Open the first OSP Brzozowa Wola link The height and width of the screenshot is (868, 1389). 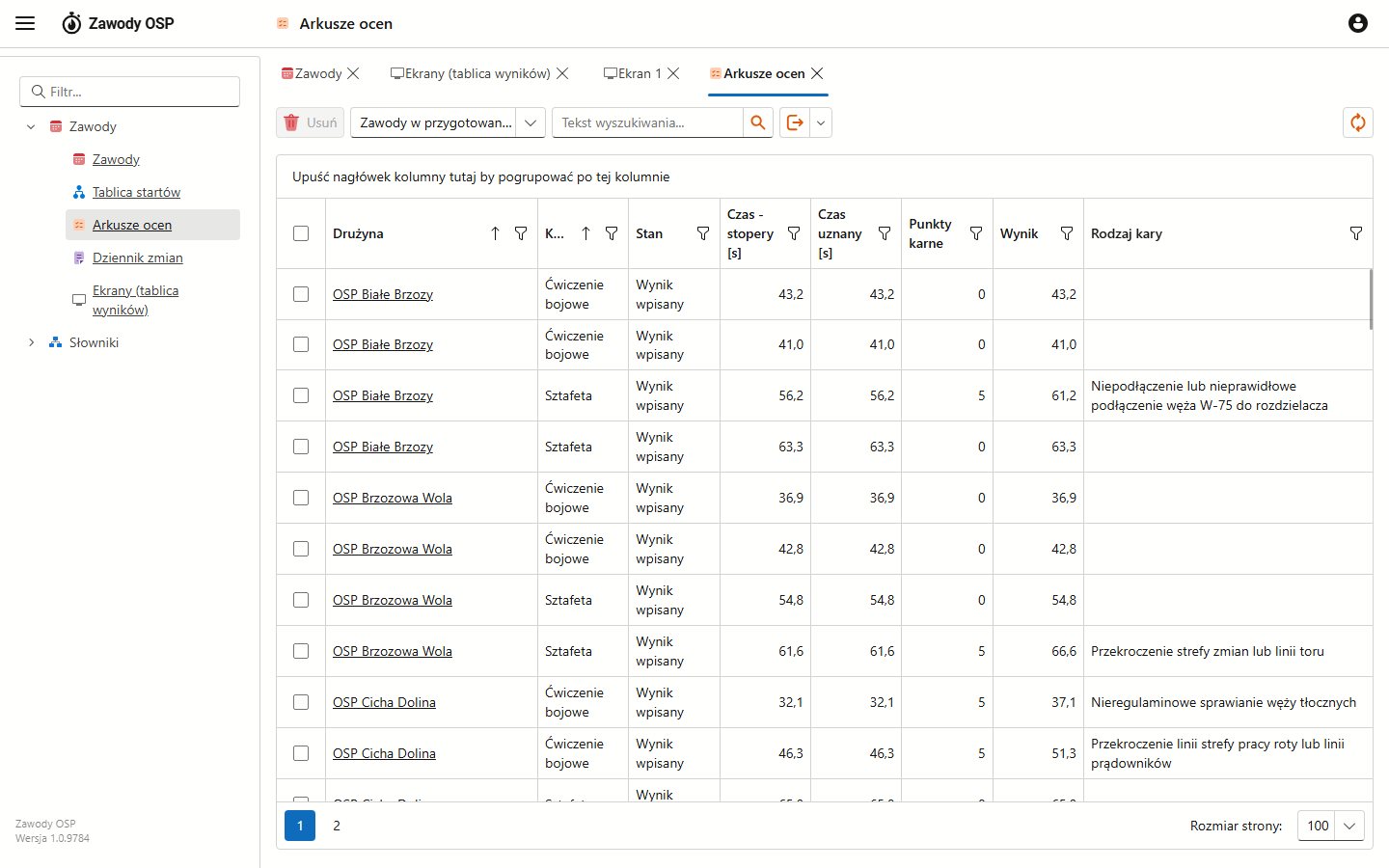click(392, 498)
